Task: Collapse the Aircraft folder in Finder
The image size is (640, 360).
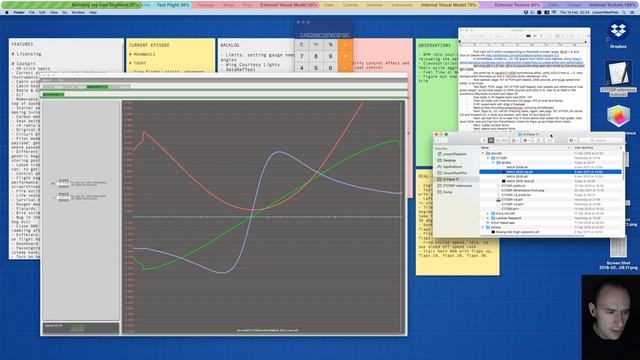Action: click(x=483, y=153)
